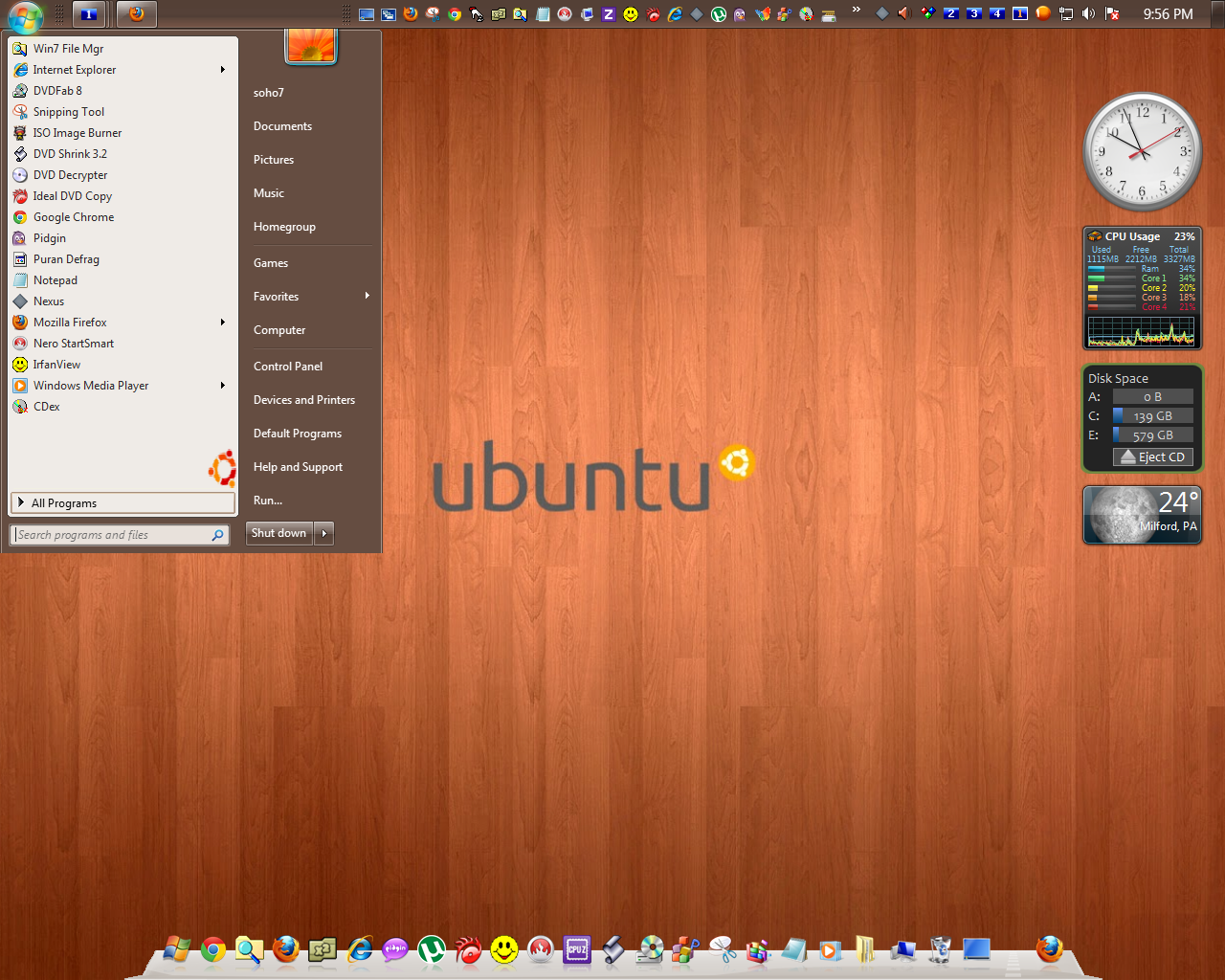Click Internet Explorer icon in bottom dock
Screen dimensions: 1225x980
click(359, 949)
